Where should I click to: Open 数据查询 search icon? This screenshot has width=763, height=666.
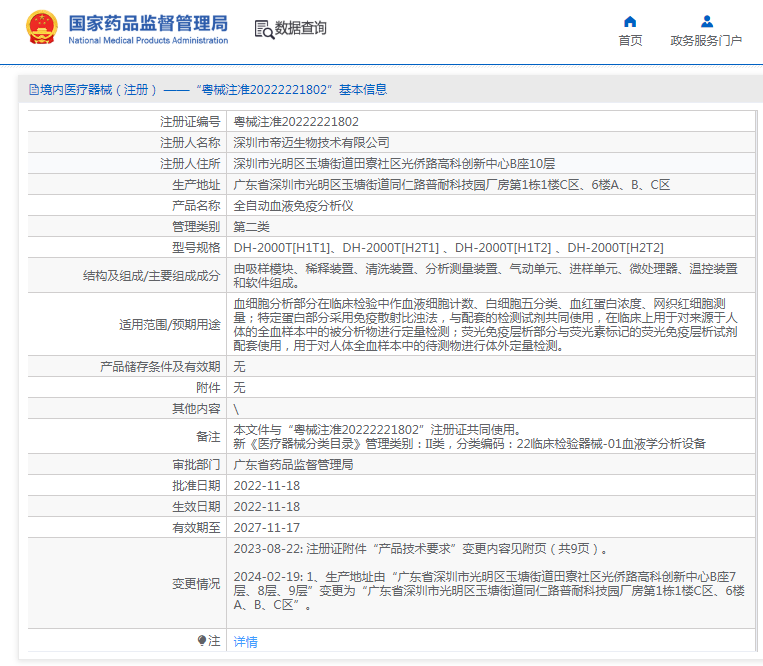point(264,29)
